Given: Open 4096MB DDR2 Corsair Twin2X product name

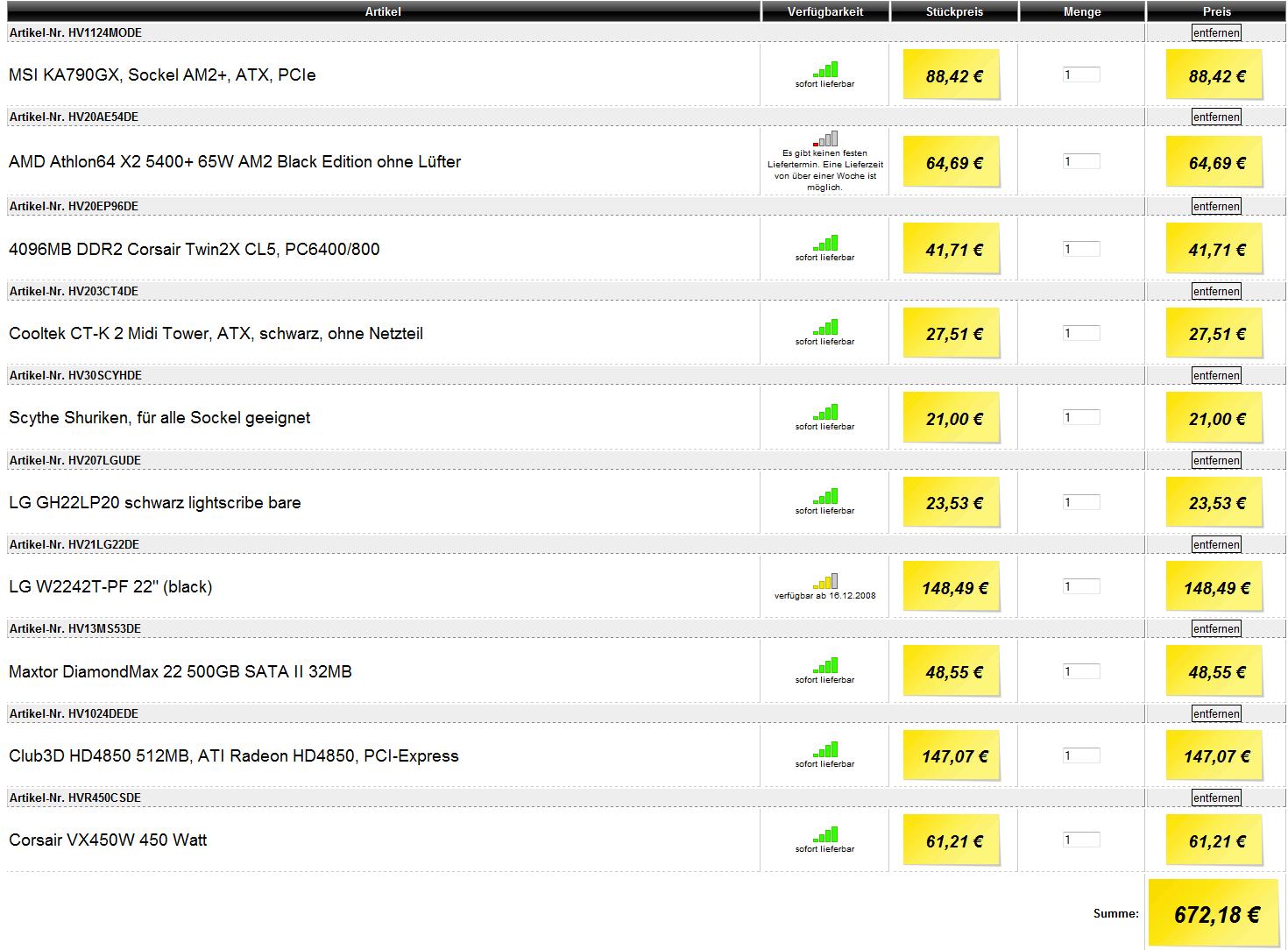Looking at the screenshot, I should click(x=195, y=249).
